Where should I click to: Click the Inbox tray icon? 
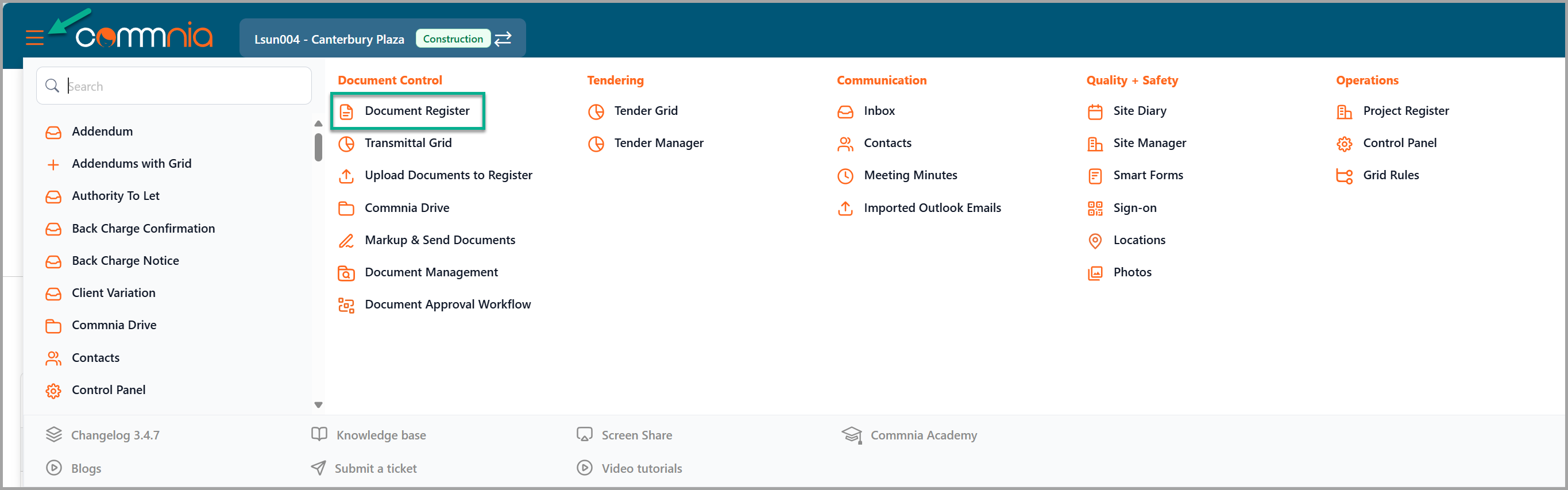click(845, 112)
